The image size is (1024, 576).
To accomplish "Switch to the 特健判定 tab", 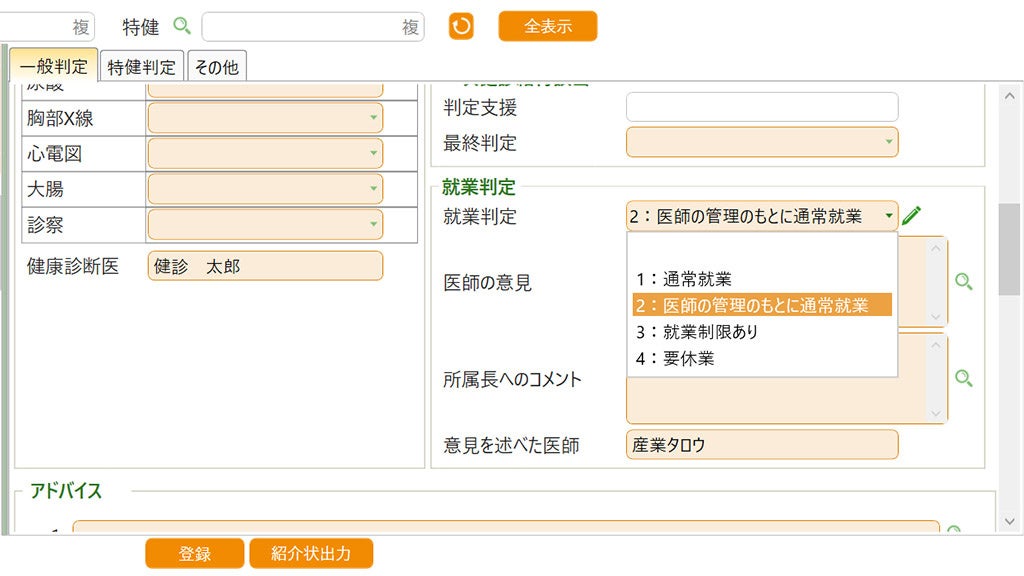I will [x=142, y=67].
